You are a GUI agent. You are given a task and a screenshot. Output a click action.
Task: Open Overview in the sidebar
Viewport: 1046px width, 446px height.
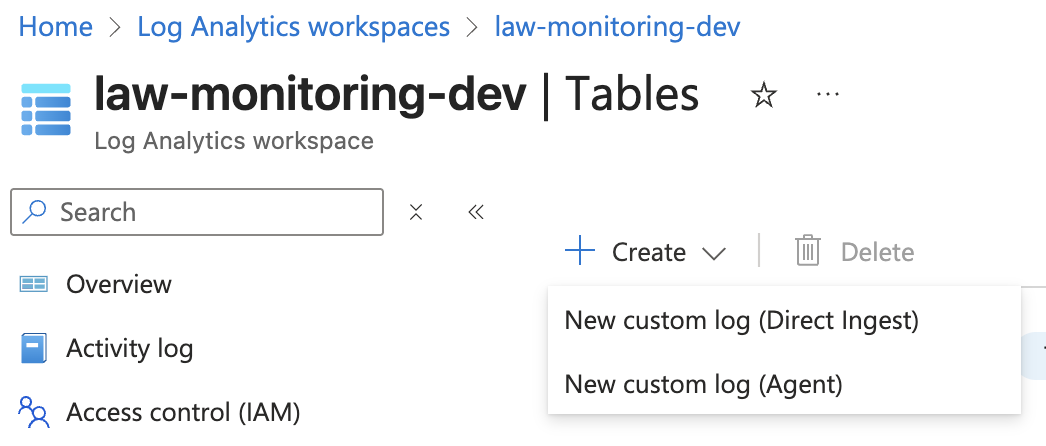tap(119, 285)
